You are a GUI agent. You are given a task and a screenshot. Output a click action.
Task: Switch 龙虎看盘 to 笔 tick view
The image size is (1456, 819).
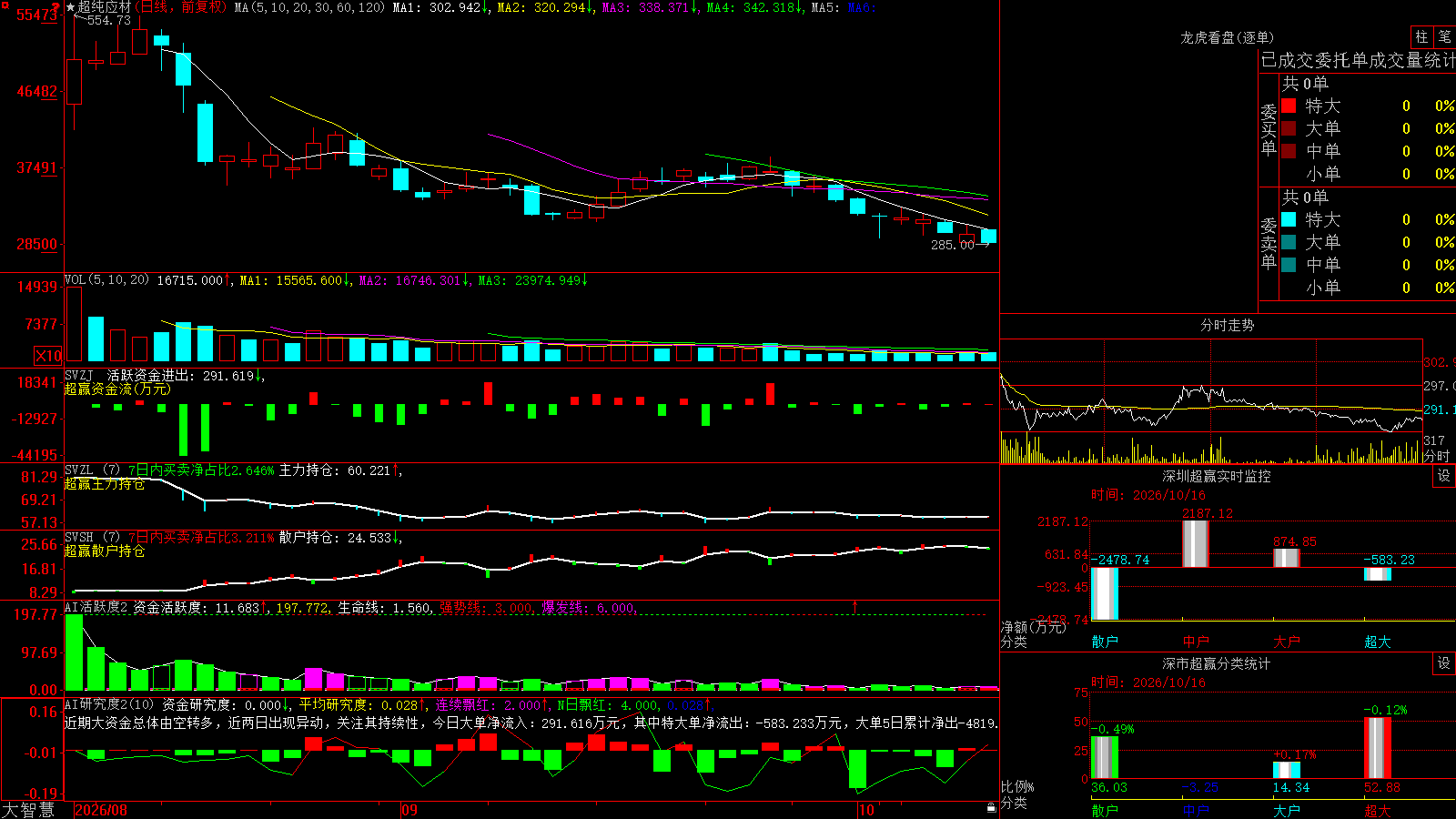coord(1445,36)
